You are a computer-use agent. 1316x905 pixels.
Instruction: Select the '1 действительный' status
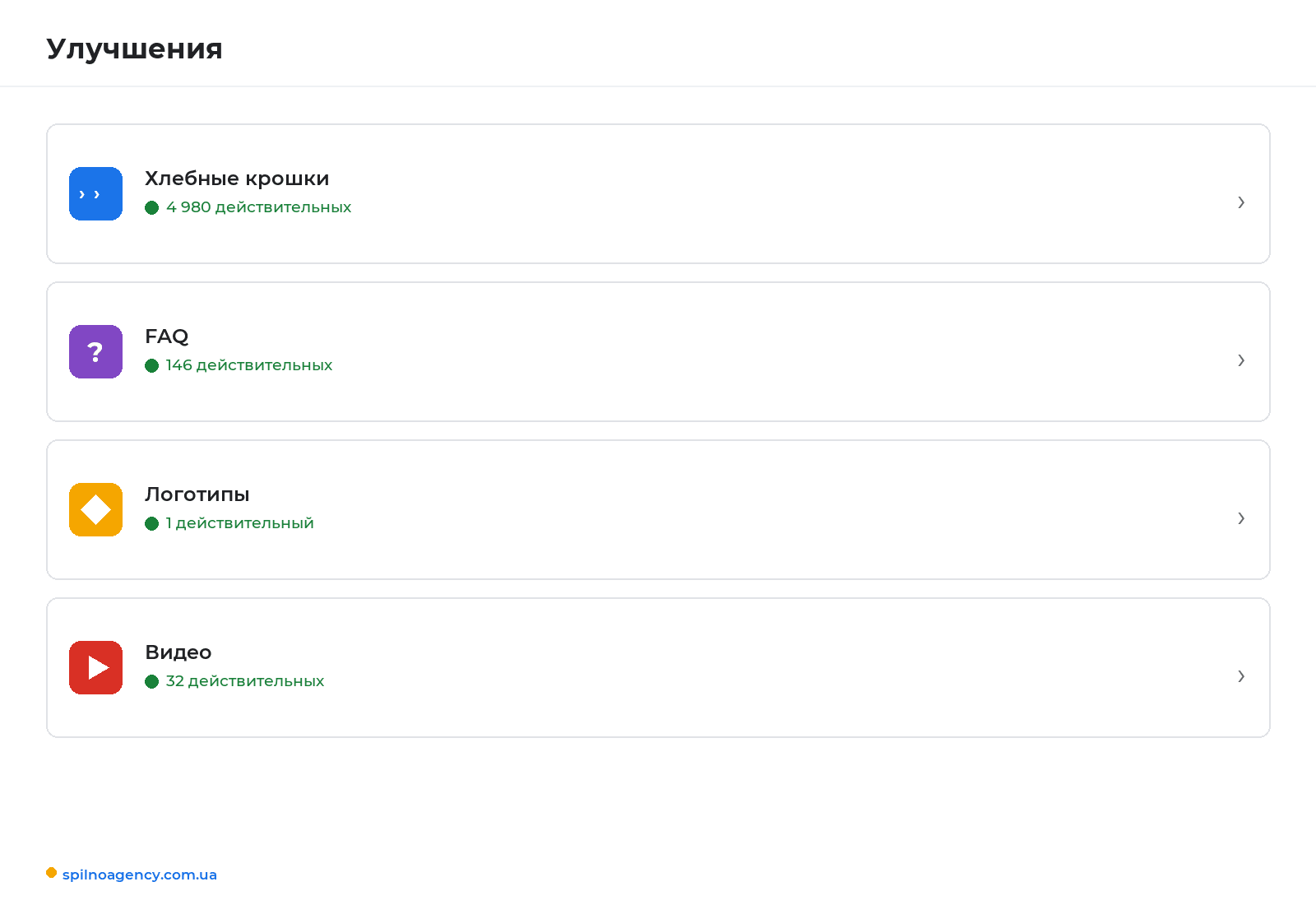pyautogui.click(x=239, y=523)
